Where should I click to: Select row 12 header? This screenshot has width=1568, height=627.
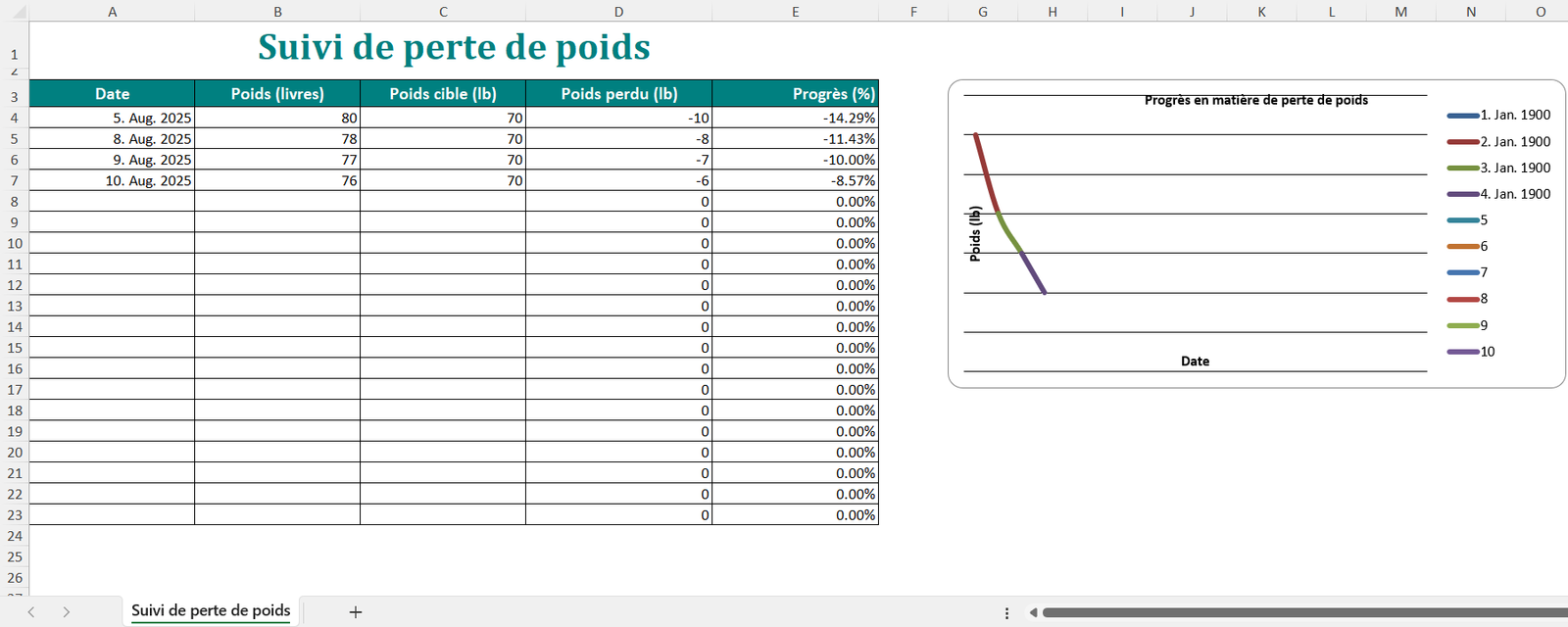pos(15,285)
